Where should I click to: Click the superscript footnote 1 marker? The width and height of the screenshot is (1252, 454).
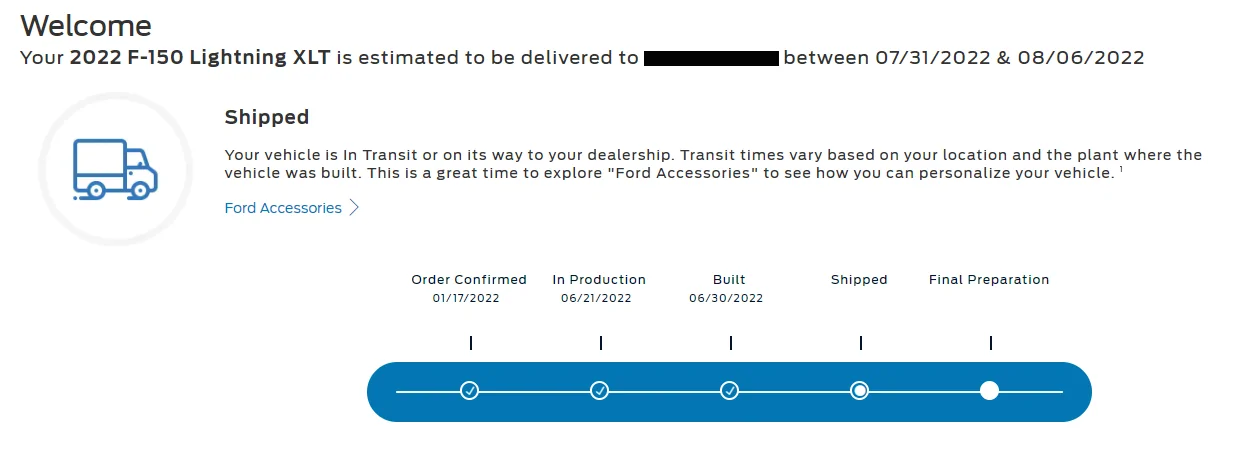point(1123,169)
